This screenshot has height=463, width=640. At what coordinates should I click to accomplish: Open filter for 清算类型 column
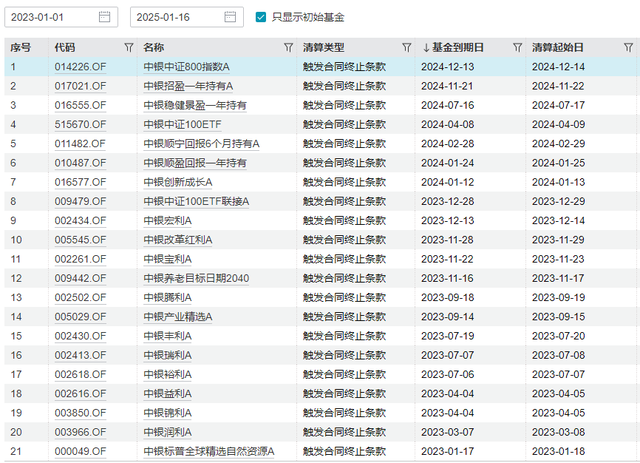coord(407,48)
